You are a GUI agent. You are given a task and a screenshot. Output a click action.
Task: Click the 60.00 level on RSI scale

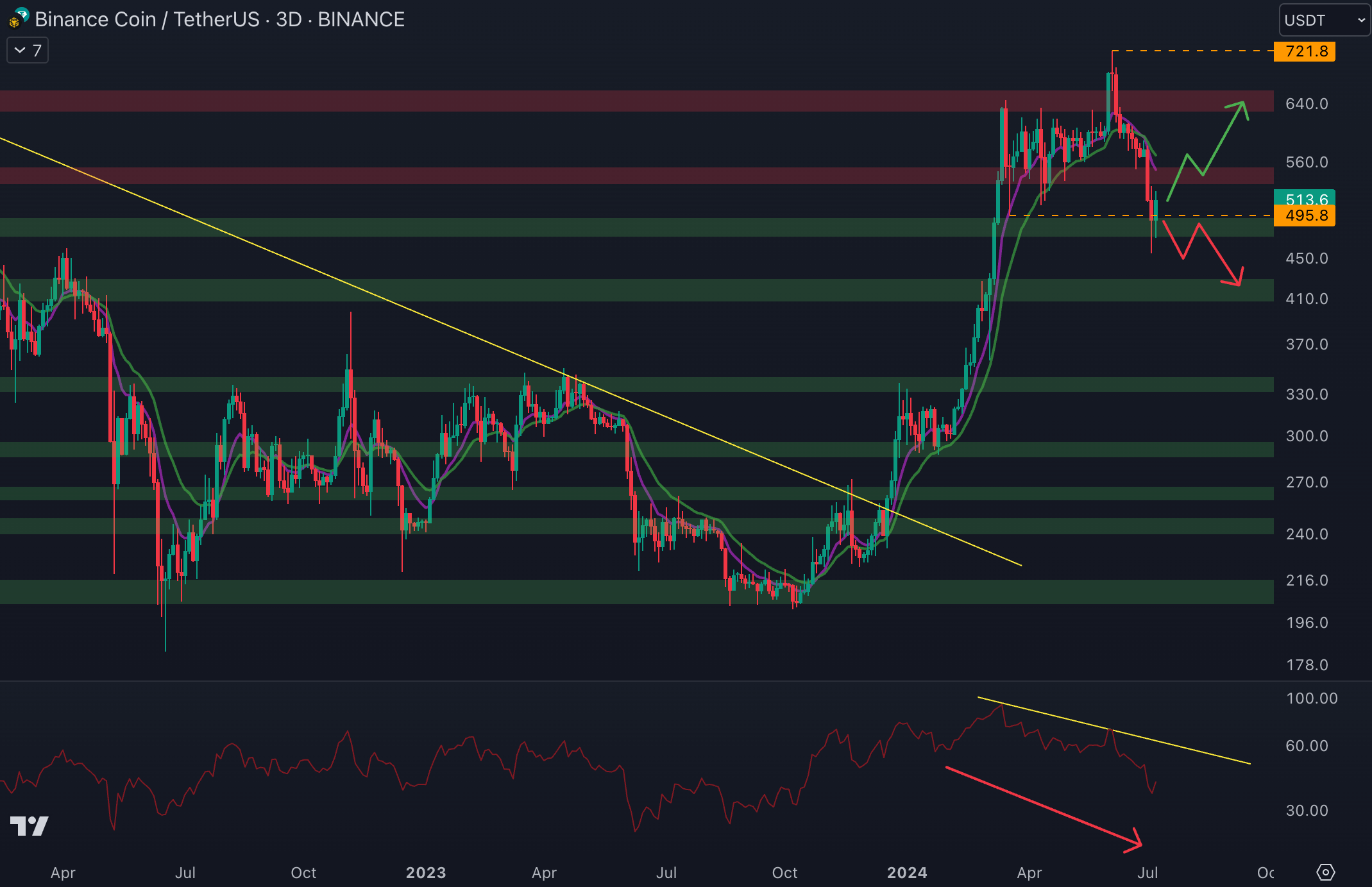pos(1306,746)
